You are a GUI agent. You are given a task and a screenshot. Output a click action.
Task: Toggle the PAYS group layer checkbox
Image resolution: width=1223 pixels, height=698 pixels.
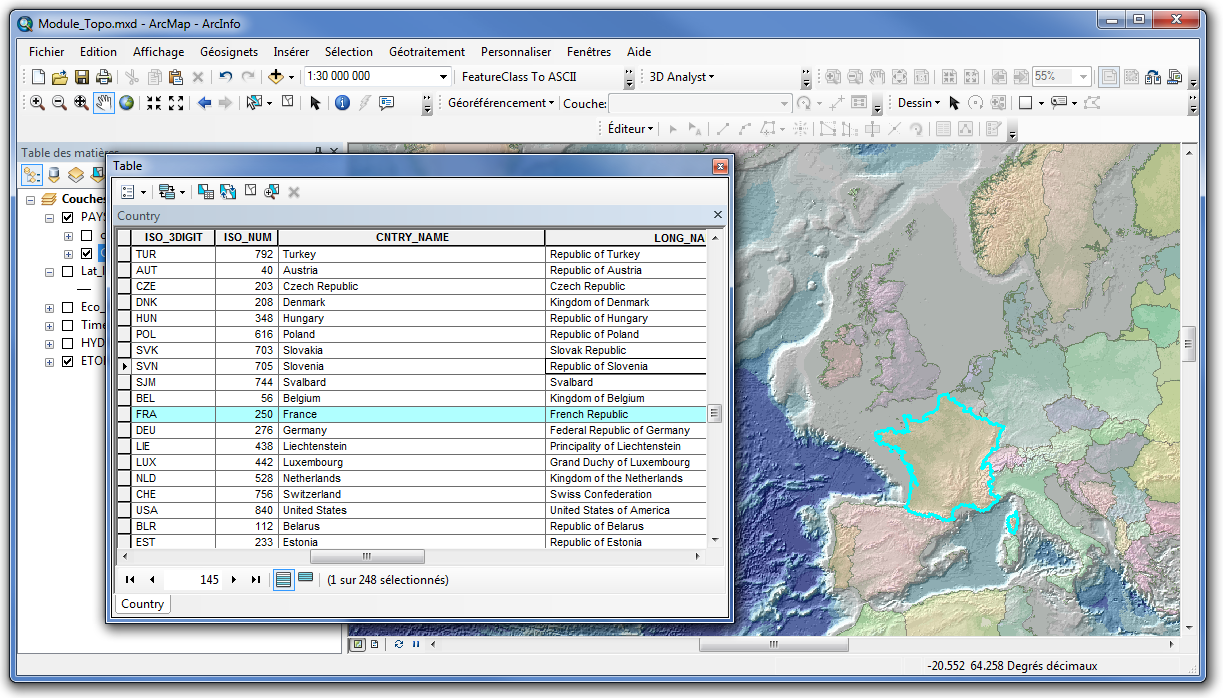click(68, 217)
